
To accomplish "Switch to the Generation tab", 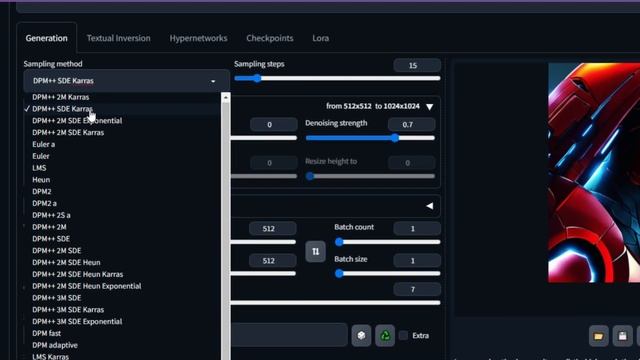I will [x=47, y=38].
